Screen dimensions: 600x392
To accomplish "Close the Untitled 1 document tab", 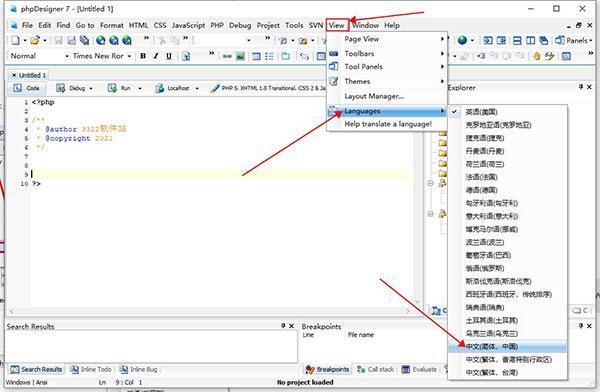I will 14,75.
